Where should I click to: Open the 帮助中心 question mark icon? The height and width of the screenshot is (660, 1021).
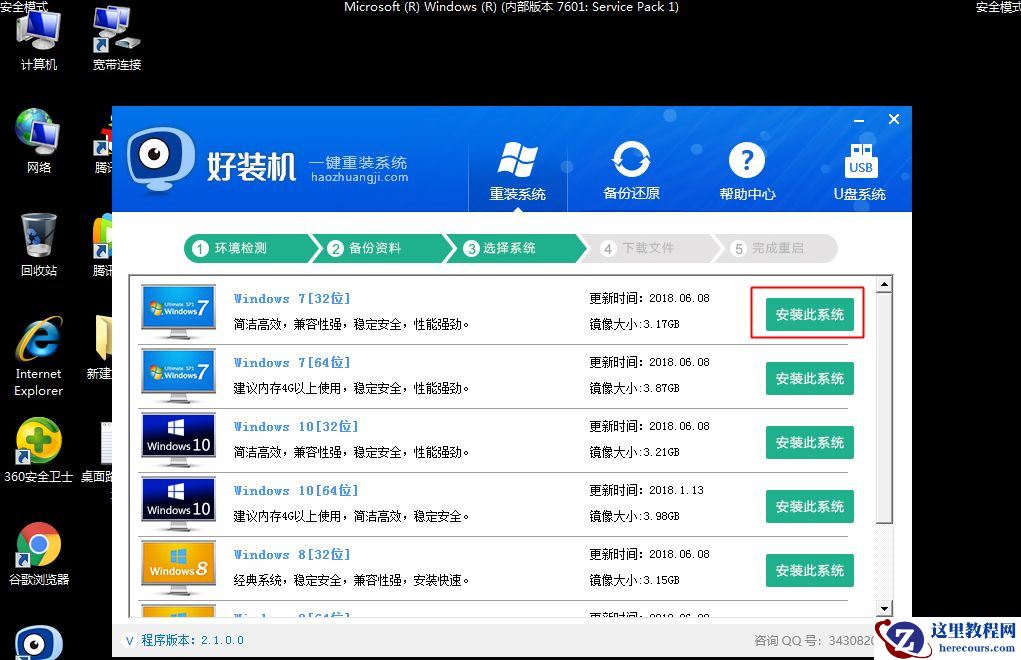(x=747, y=160)
